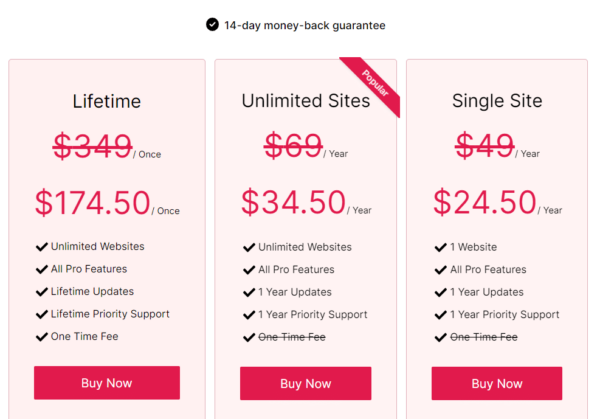Click checkmark next to Lifetime Updates
The image size is (600, 419).
[x=42, y=292]
